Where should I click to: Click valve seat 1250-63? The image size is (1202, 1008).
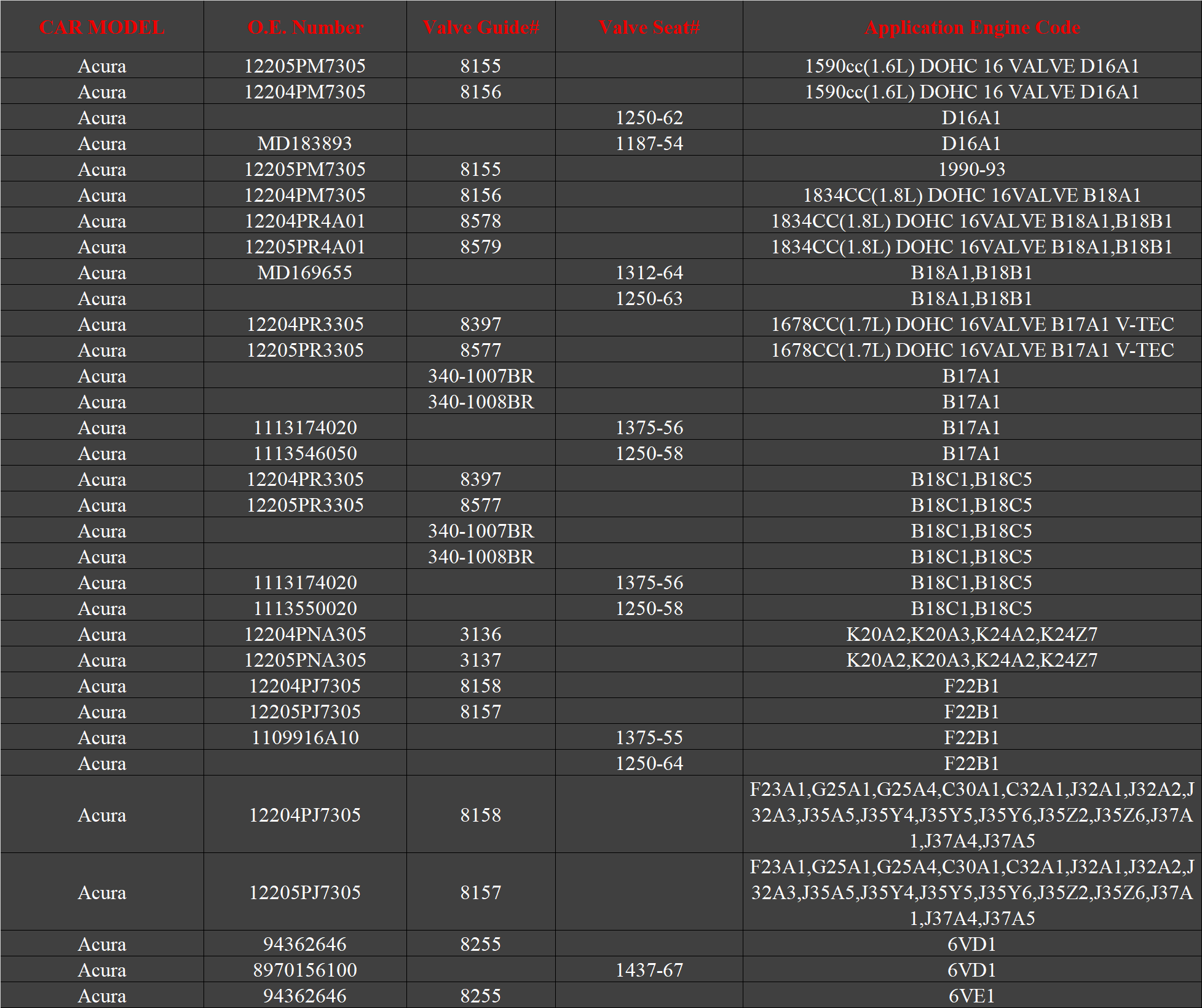tap(649, 298)
